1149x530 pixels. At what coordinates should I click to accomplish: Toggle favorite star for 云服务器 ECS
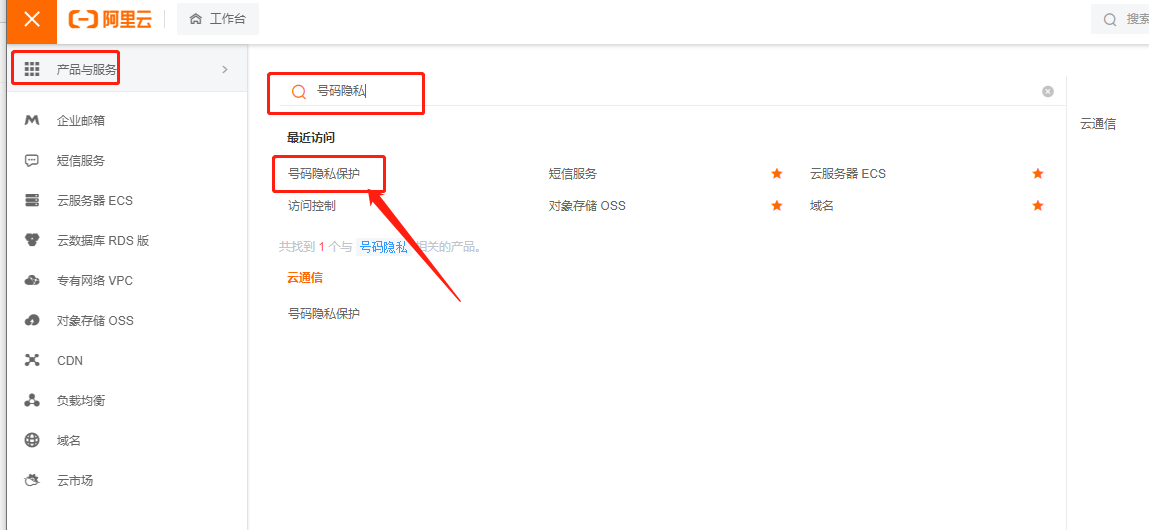pyautogui.click(x=1038, y=174)
